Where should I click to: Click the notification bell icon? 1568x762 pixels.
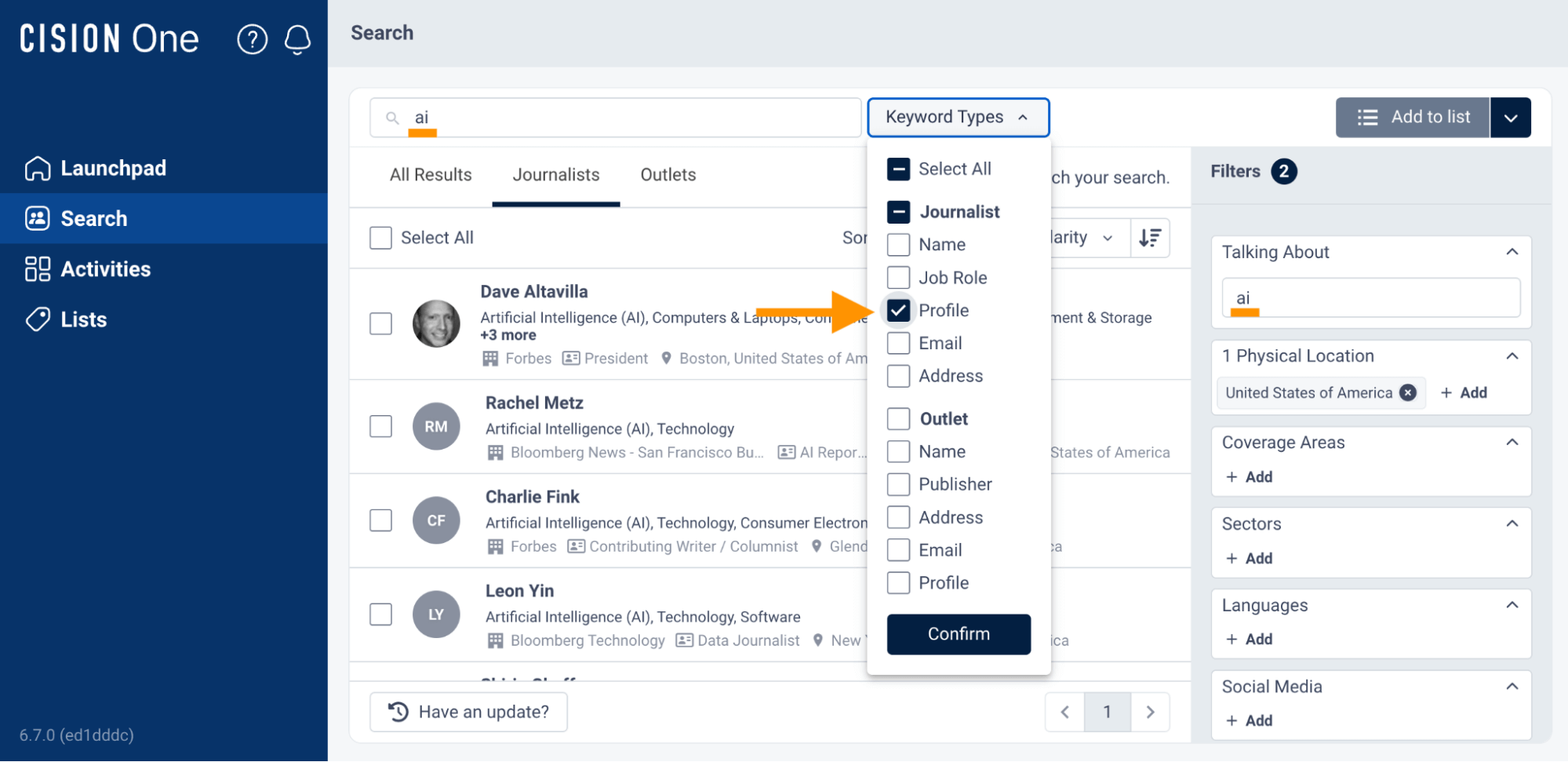[x=297, y=39]
